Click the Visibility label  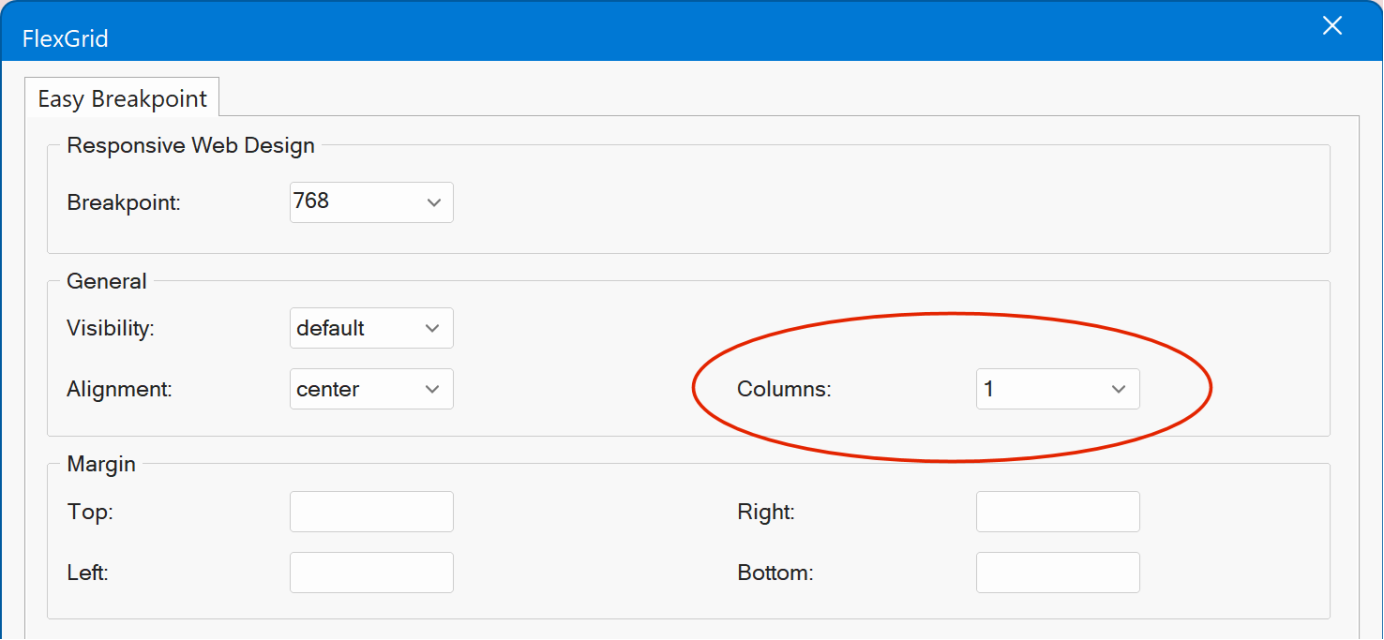[111, 329]
